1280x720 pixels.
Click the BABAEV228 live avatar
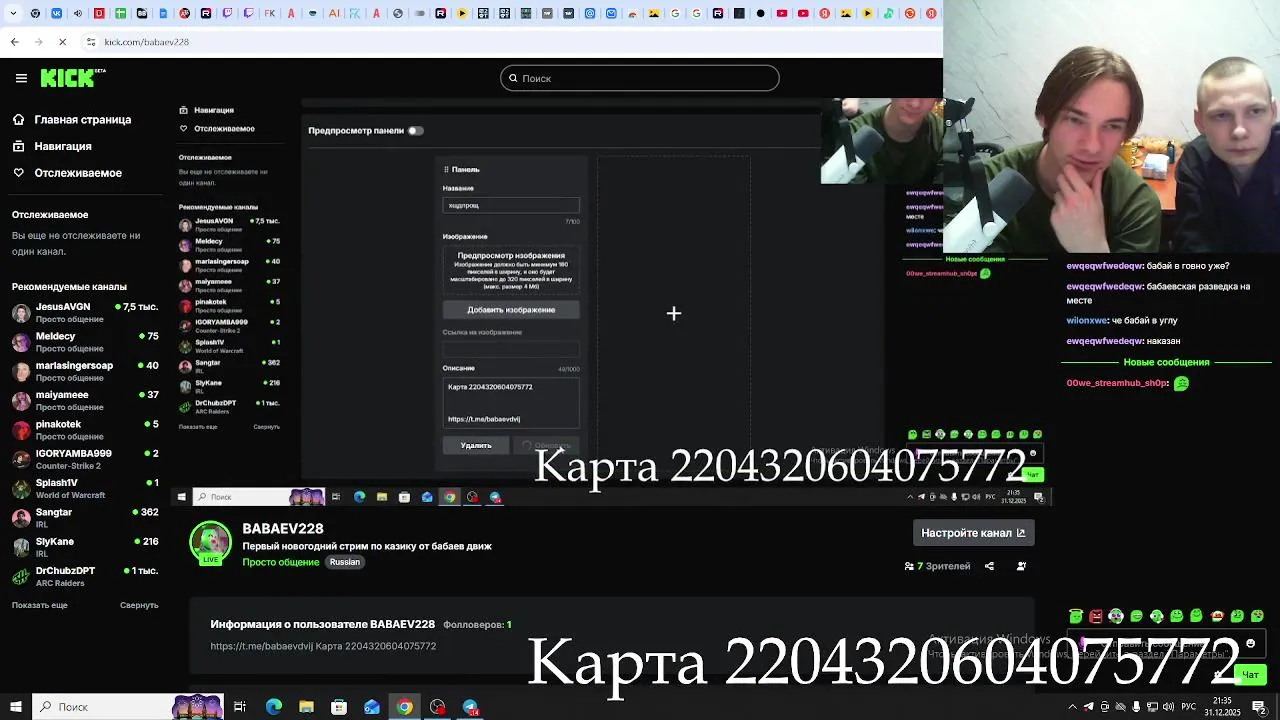pos(210,543)
